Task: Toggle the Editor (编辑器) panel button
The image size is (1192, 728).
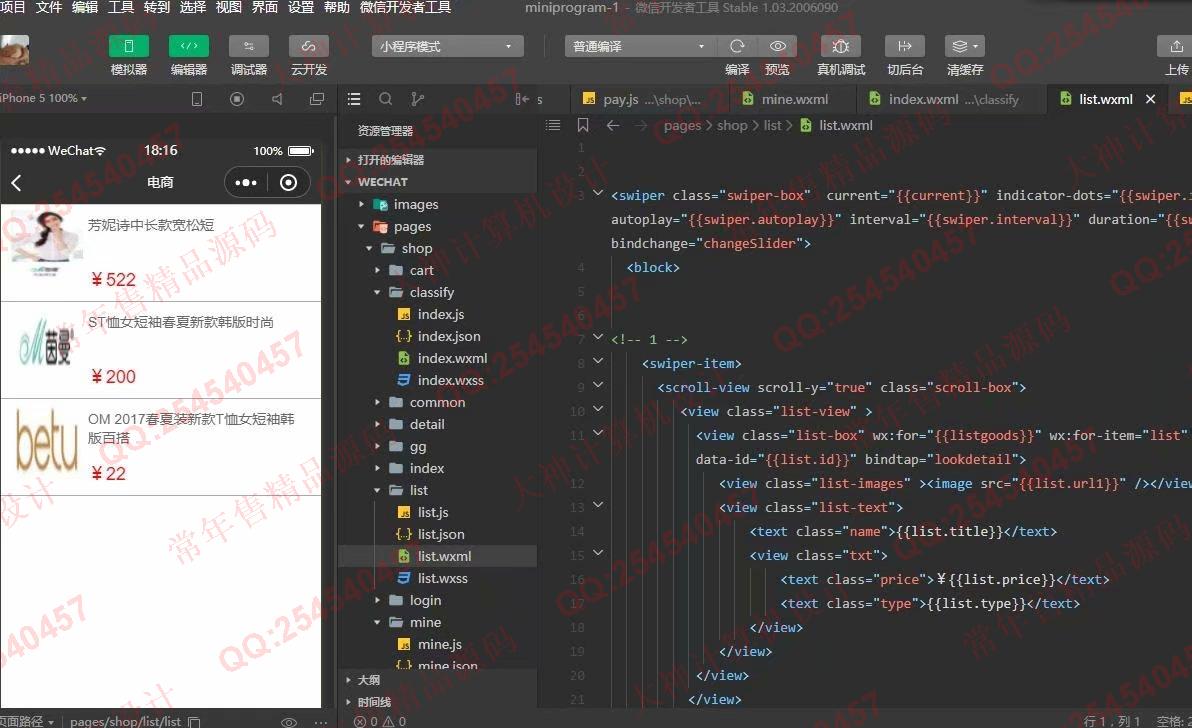Action: [189, 46]
